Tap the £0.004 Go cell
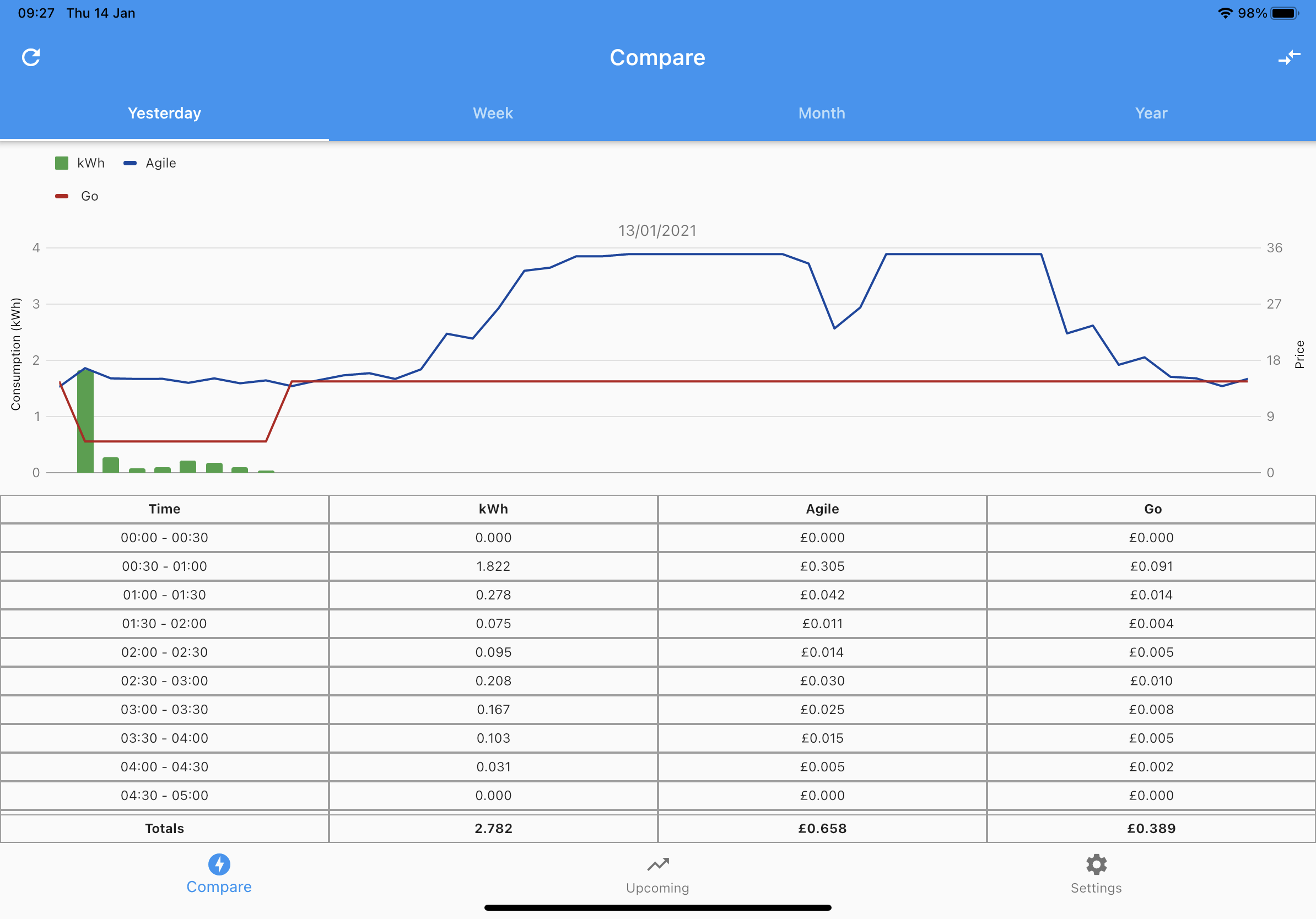Screen dimensions: 1316x919 coord(1152,623)
